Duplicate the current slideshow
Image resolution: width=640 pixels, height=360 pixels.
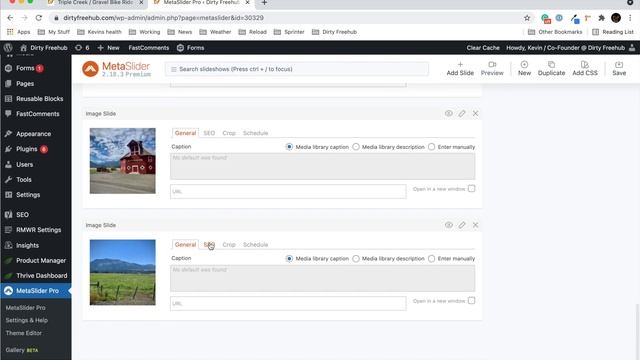click(x=551, y=69)
